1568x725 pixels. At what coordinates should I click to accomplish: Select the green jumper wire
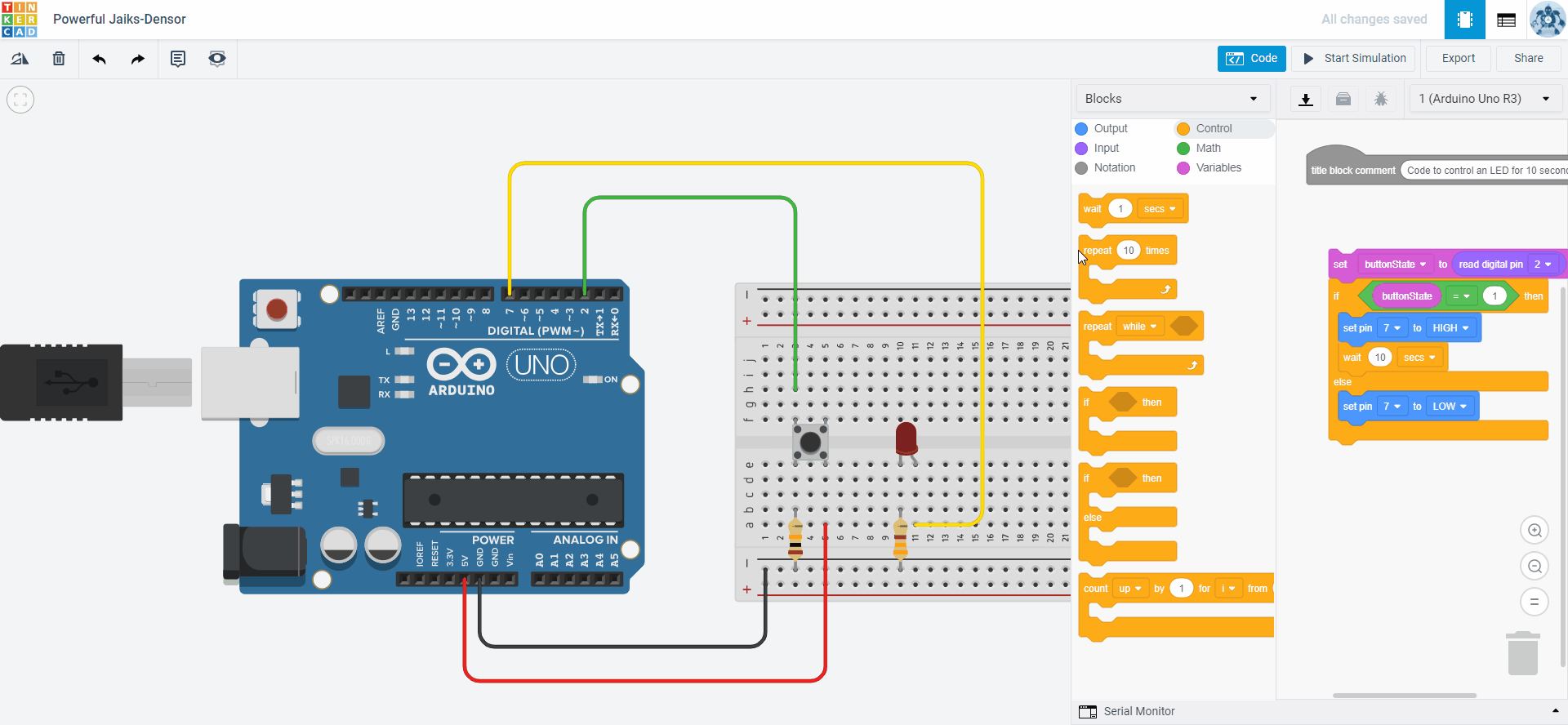(x=690, y=198)
